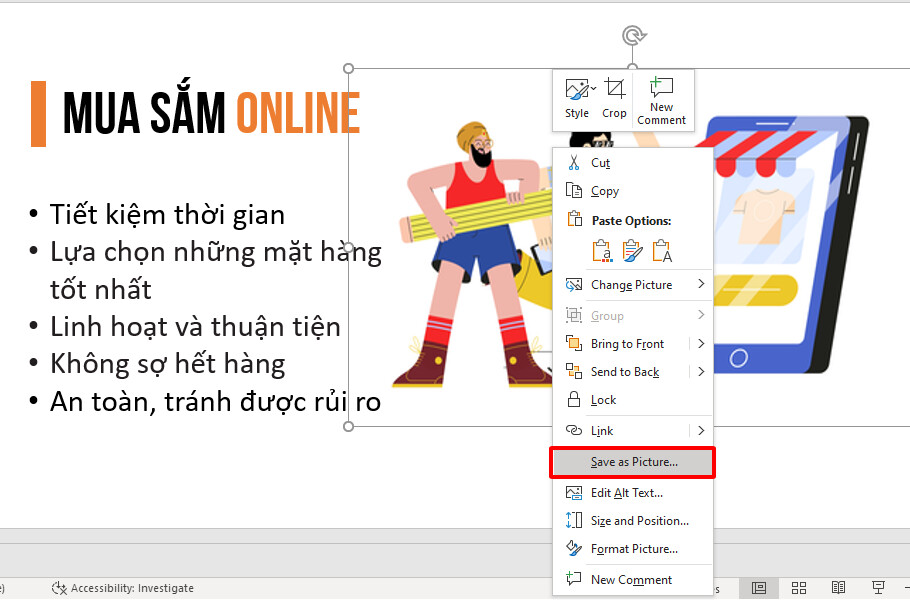Start the Slide Show from the status bar
Viewport: 910px width, 600px height.
coord(877,588)
